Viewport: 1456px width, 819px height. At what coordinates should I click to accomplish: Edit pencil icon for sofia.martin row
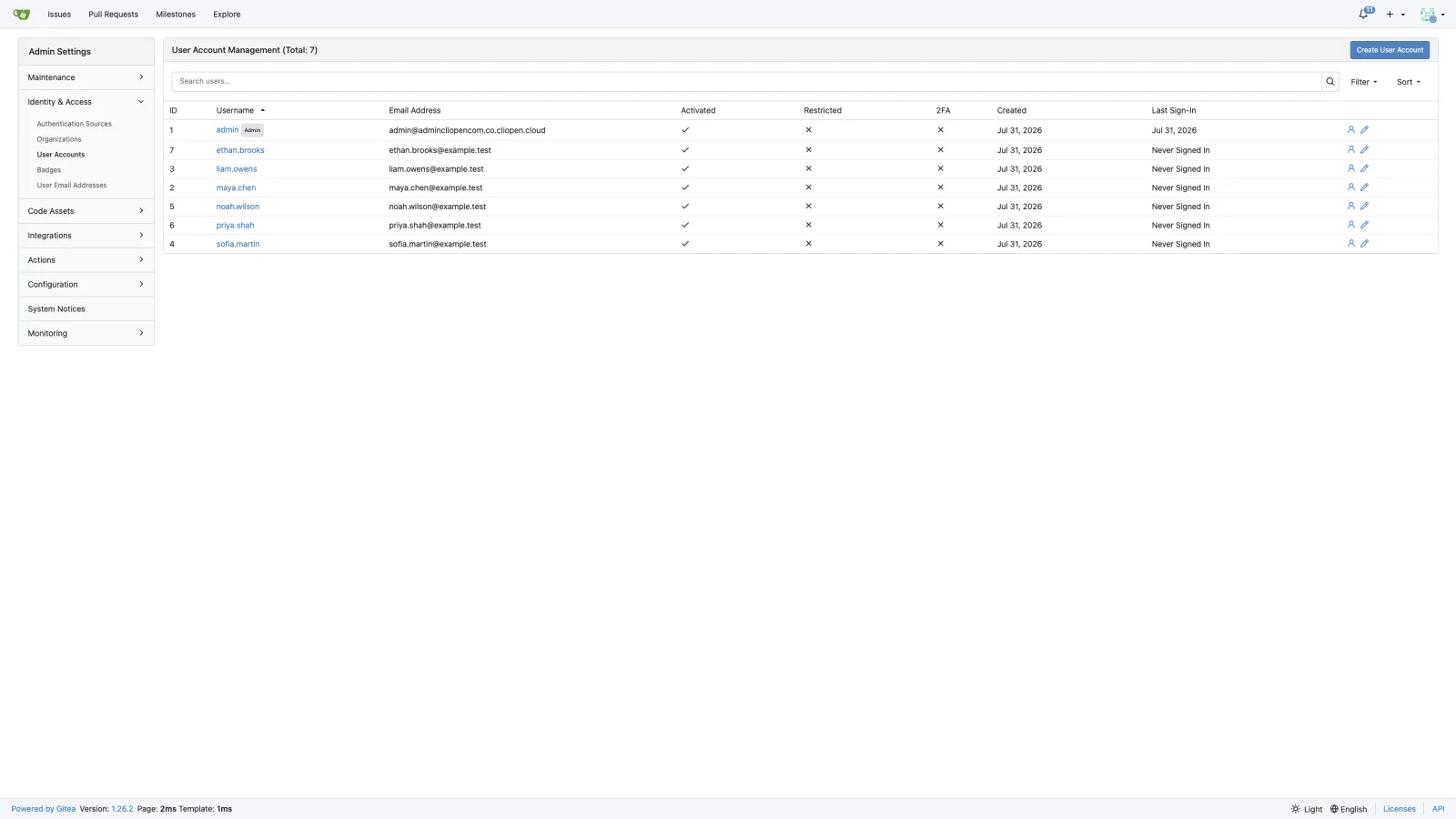[1364, 244]
